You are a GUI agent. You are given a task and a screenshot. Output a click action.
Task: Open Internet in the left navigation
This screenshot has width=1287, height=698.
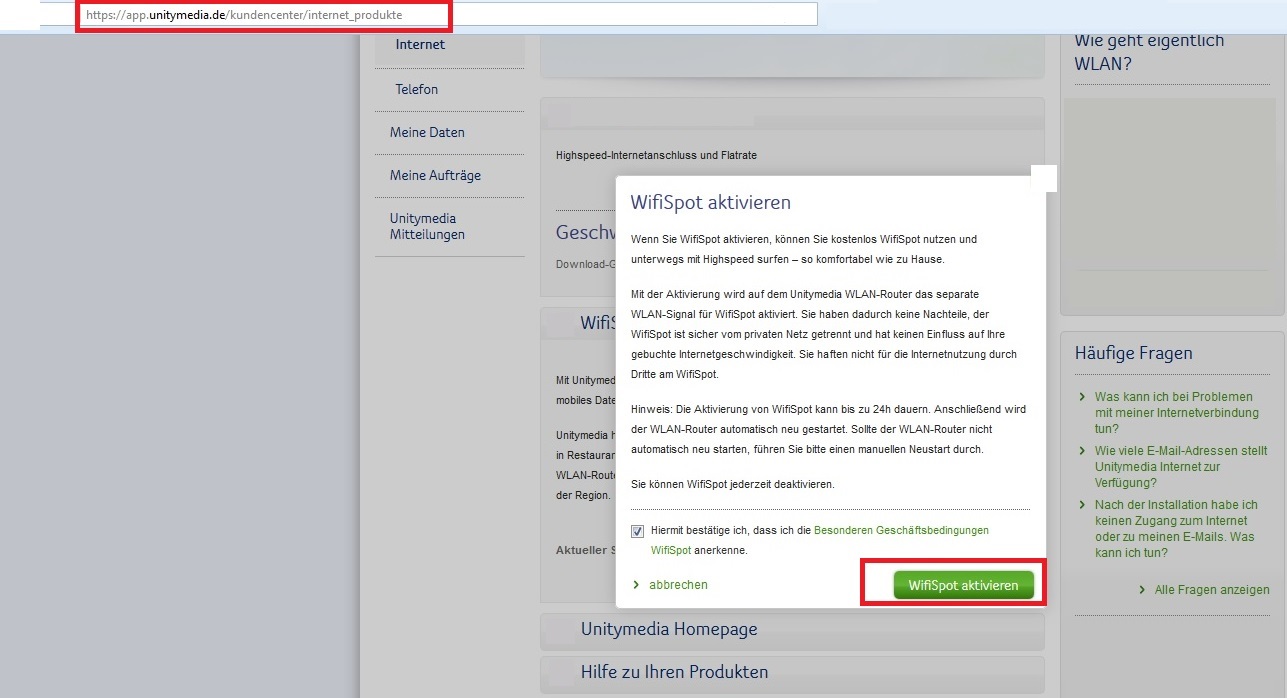point(420,45)
